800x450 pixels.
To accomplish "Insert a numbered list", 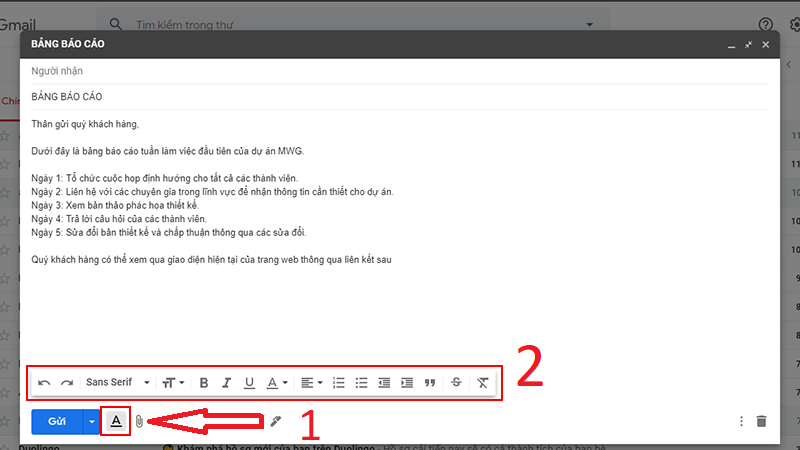I will [338, 383].
